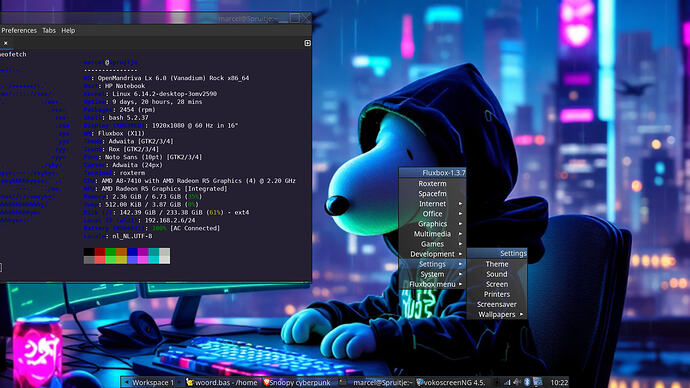Click the "AMD A8-7410" CPU line
Screen dimensions: 690x388
click(190, 181)
